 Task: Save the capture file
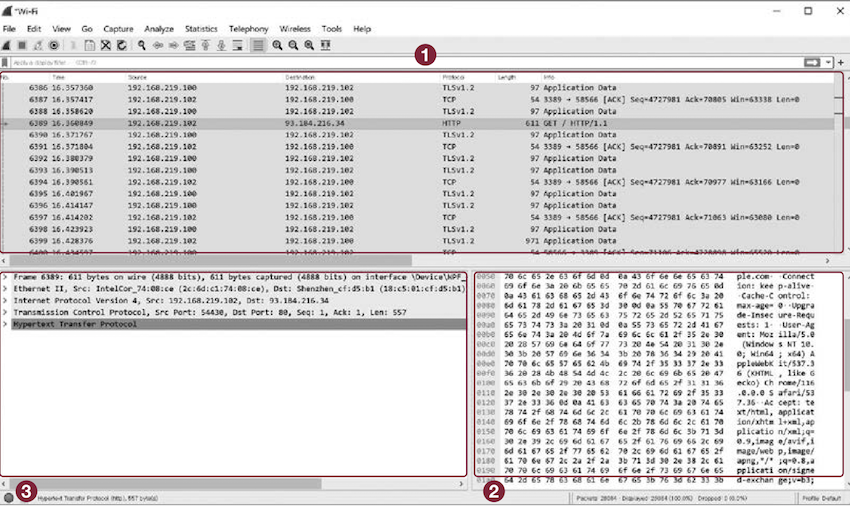(x=89, y=46)
